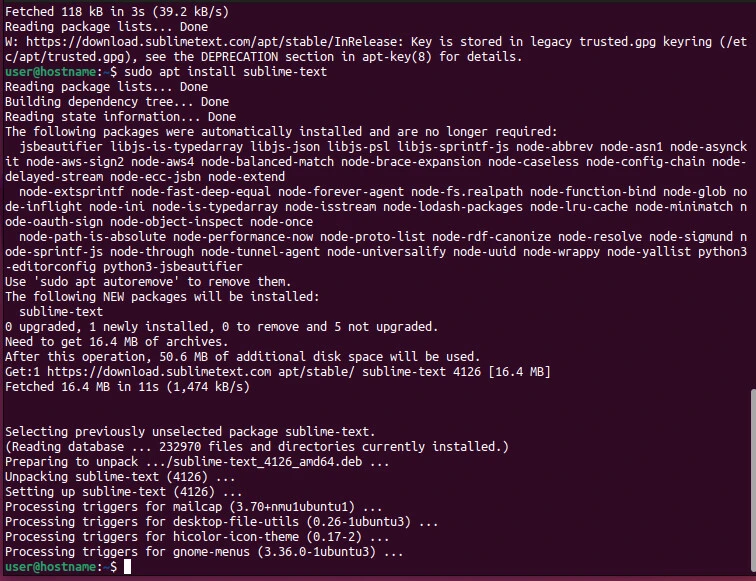This screenshot has height=581, width=756.
Task: Click the empty scrollbar track above the thumb
Action: [751, 200]
